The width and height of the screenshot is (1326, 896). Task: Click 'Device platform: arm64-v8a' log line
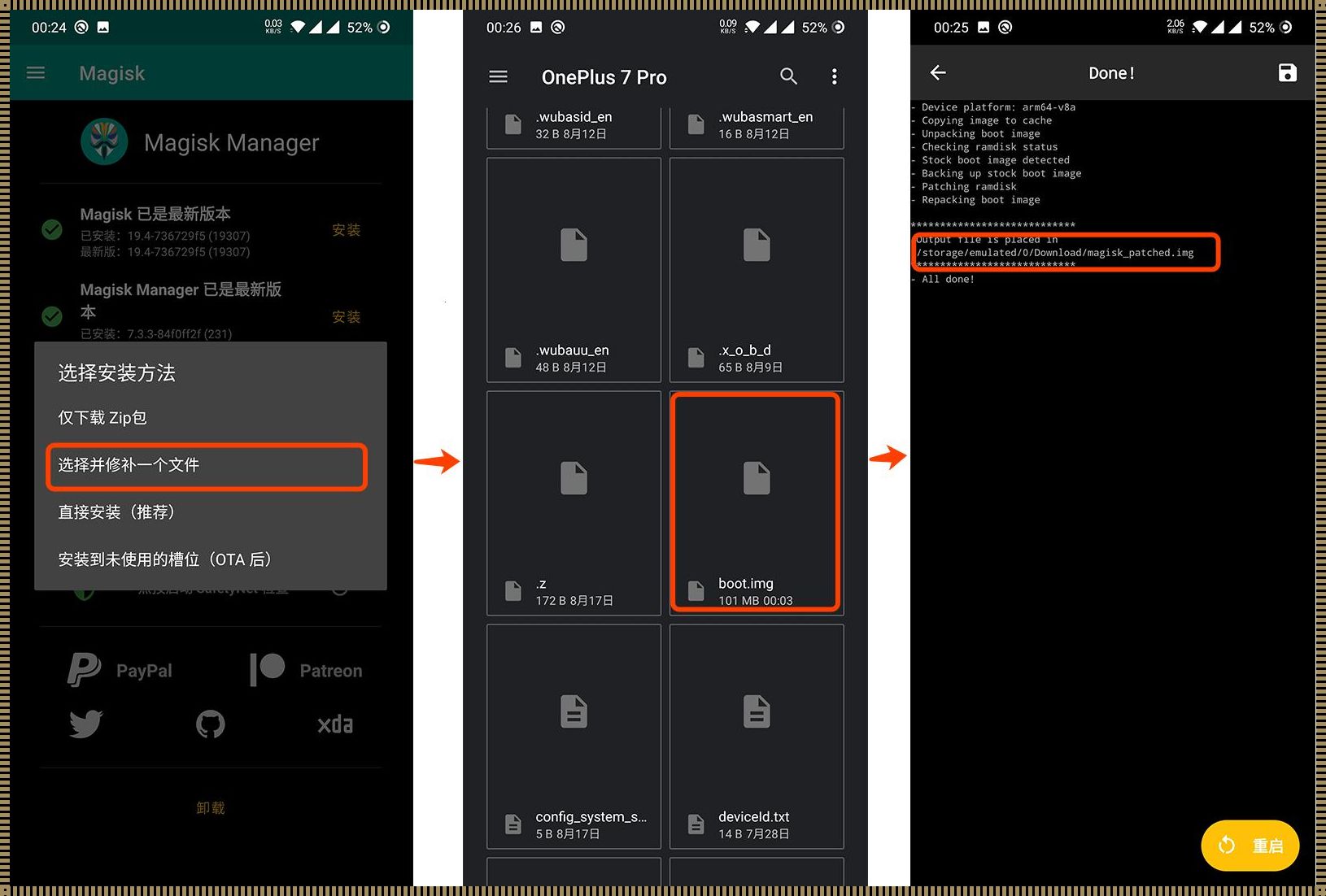click(994, 107)
